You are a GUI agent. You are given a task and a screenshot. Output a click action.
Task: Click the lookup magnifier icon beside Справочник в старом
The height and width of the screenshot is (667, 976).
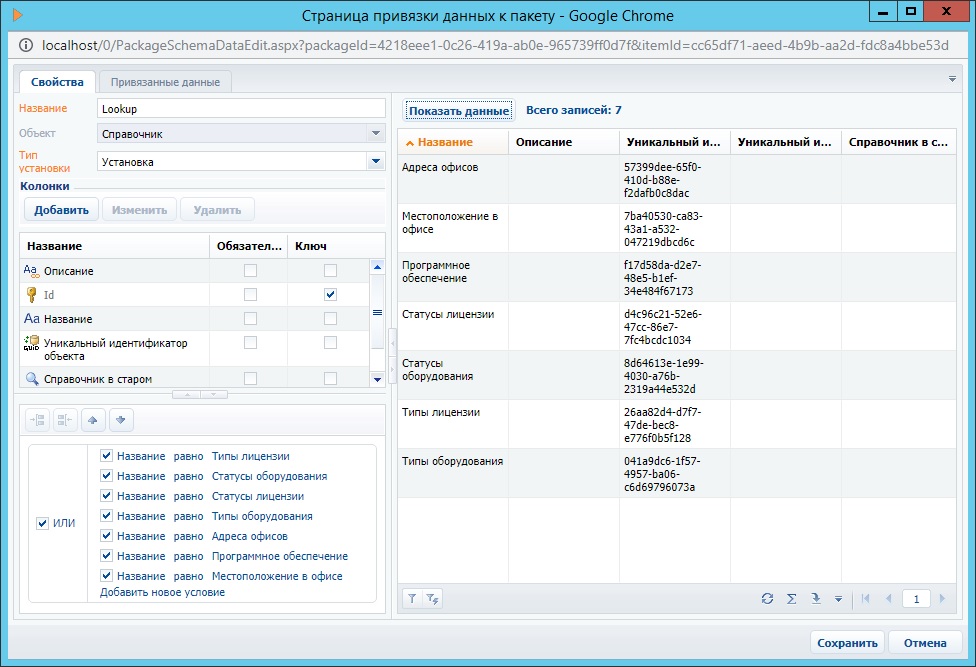(32, 378)
